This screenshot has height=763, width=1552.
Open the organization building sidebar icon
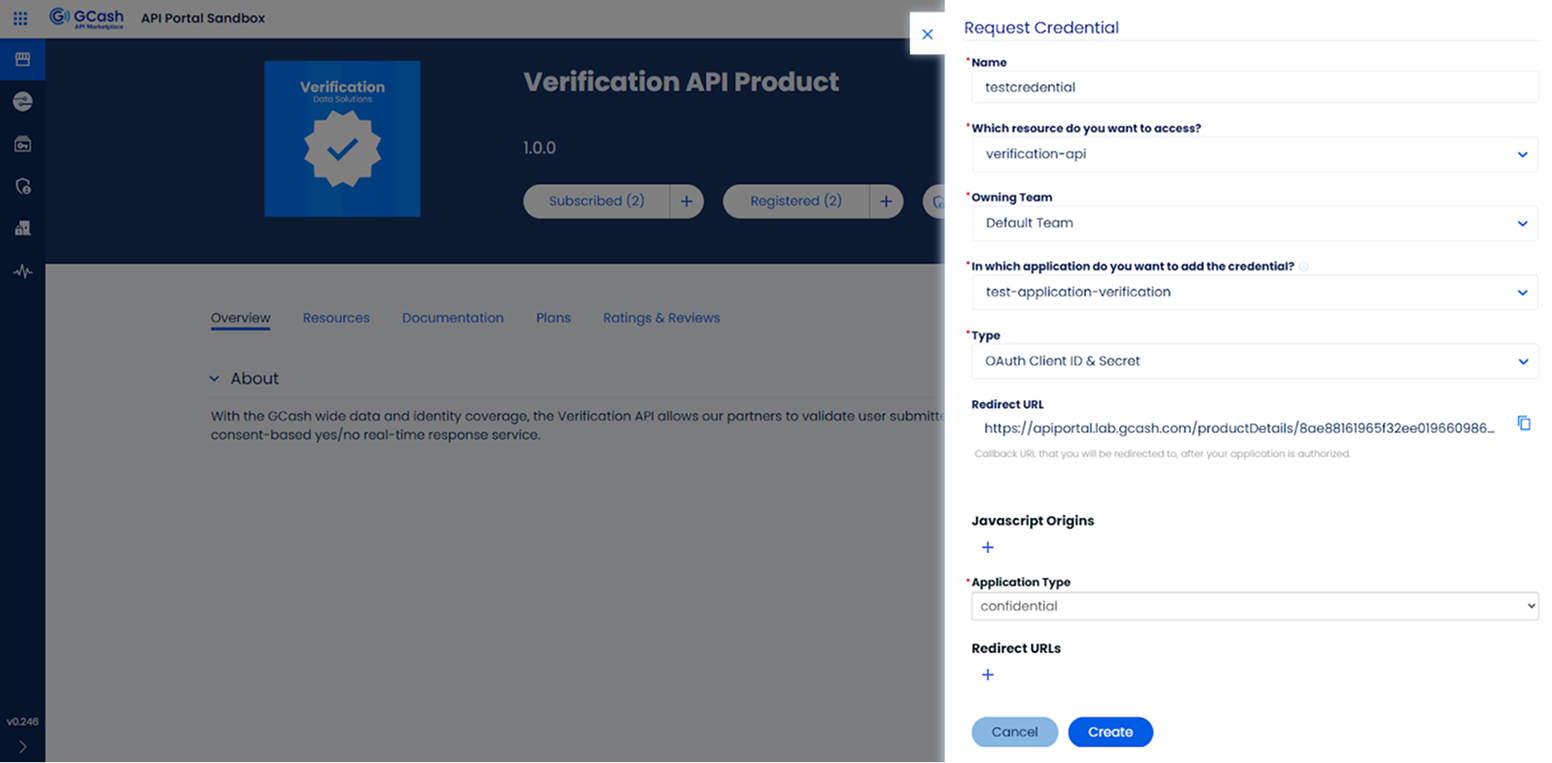[22, 228]
